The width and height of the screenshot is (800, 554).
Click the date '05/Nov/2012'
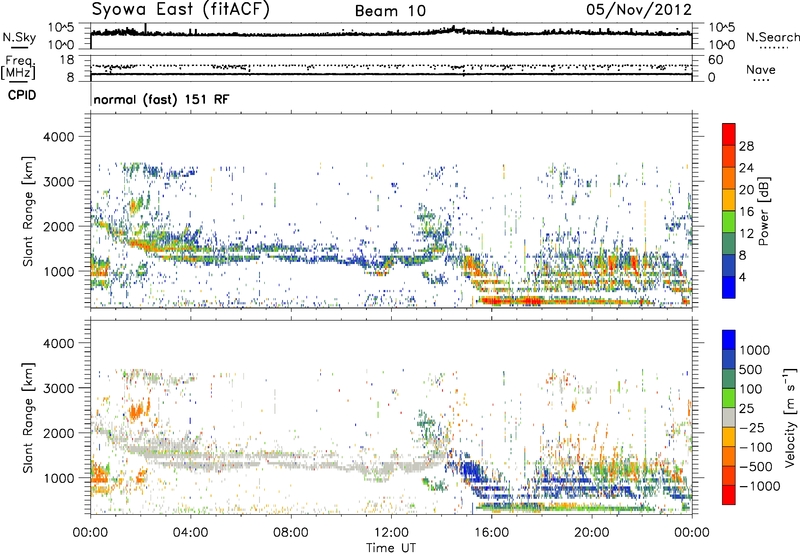tap(639, 10)
